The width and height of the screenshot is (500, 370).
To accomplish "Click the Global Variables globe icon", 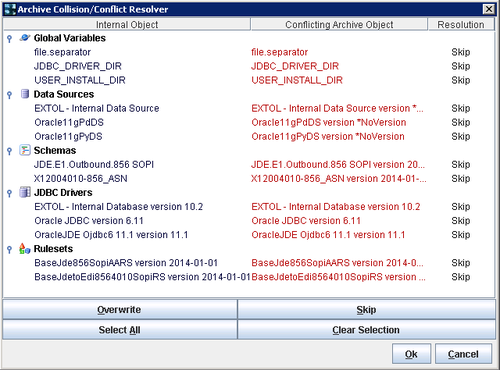I will [25, 38].
